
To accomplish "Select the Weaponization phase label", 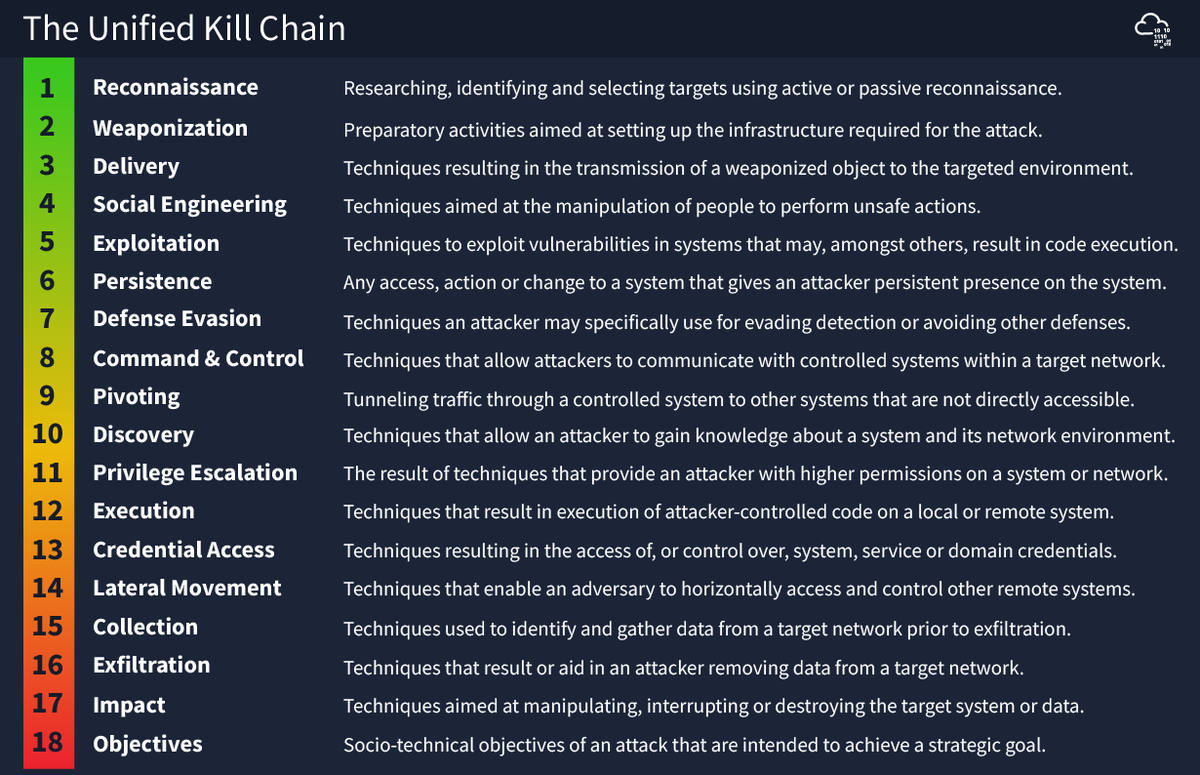I will point(170,128).
